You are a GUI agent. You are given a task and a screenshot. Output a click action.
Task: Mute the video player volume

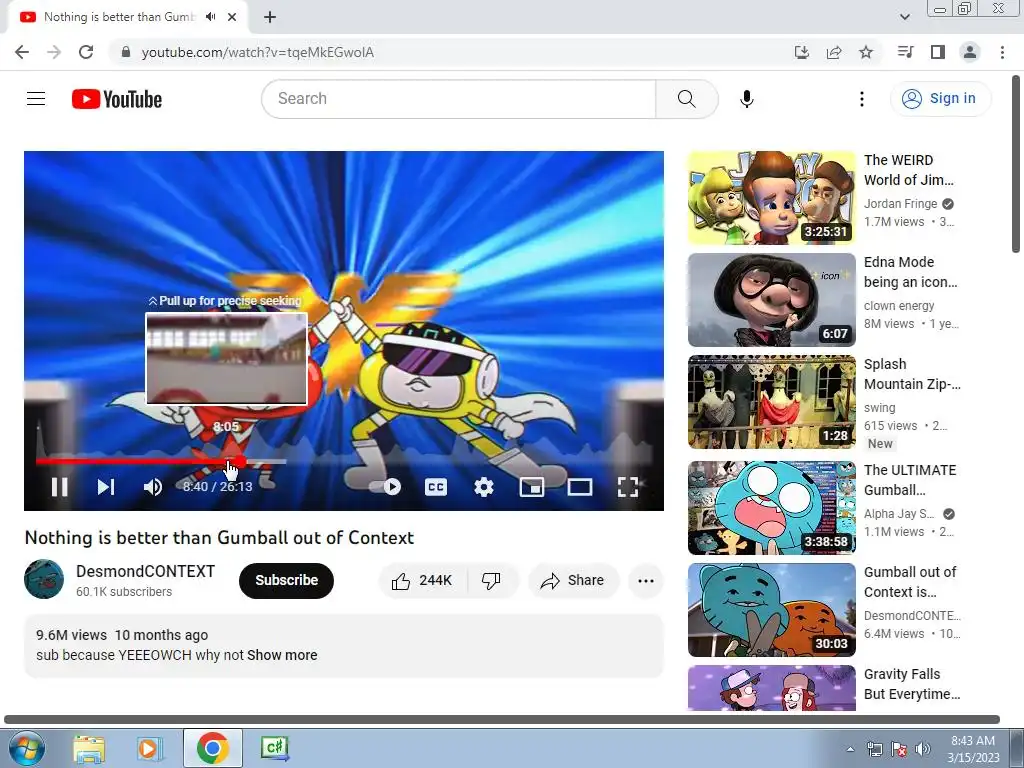[153, 487]
